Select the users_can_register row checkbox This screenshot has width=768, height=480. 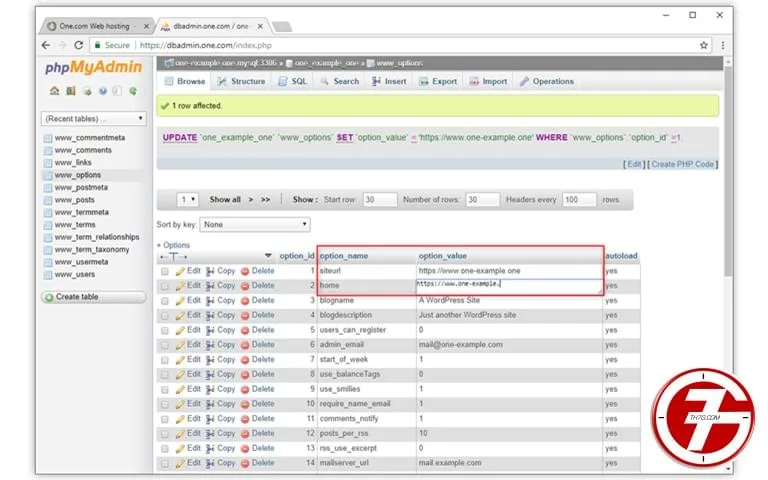165,331
